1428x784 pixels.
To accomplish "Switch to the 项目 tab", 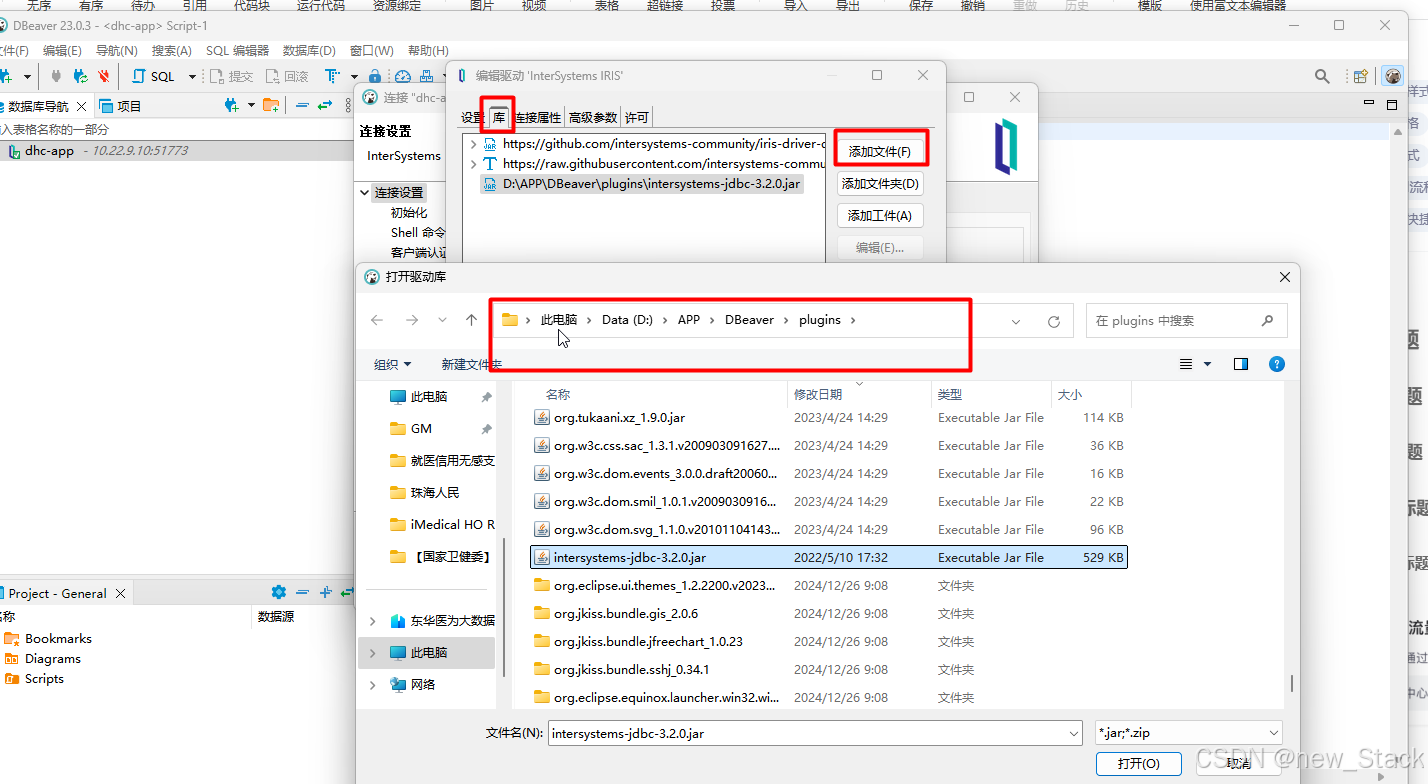I will (122, 106).
